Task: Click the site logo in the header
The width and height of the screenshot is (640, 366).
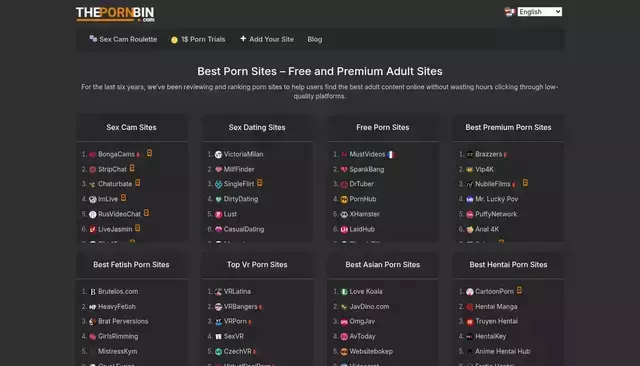Action: click(115, 14)
